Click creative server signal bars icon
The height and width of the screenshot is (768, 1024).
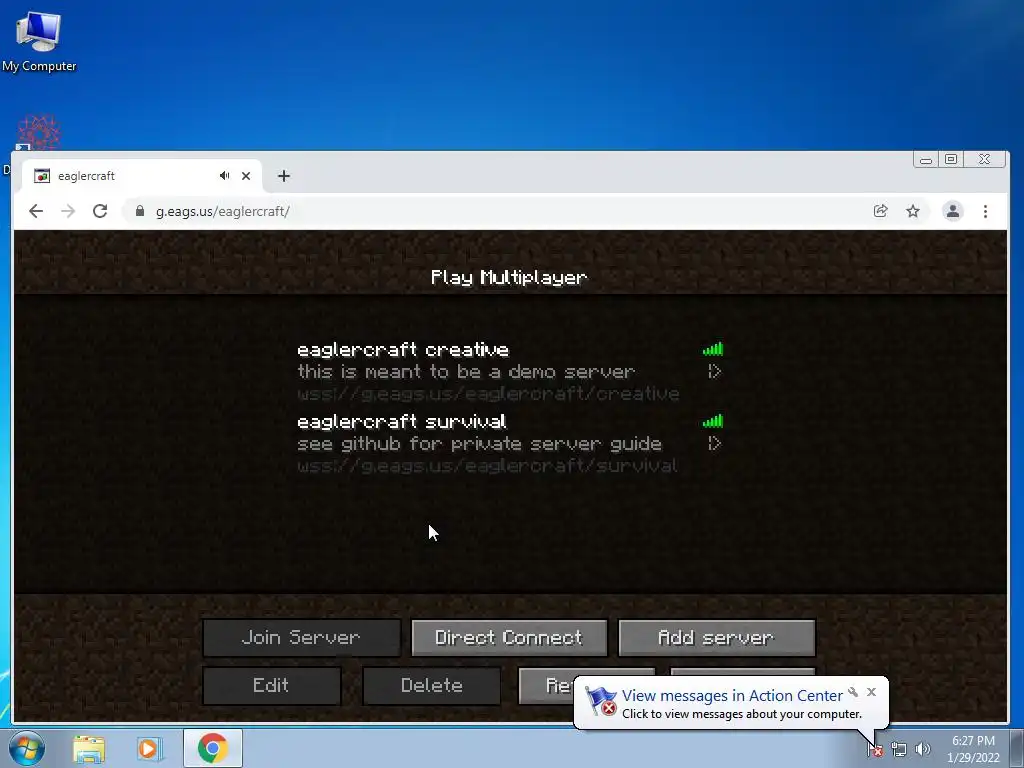tap(712, 349)
